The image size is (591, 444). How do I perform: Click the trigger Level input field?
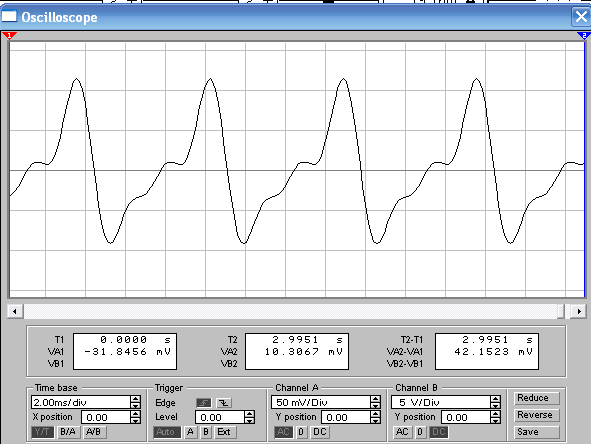(x=220, y=417)
